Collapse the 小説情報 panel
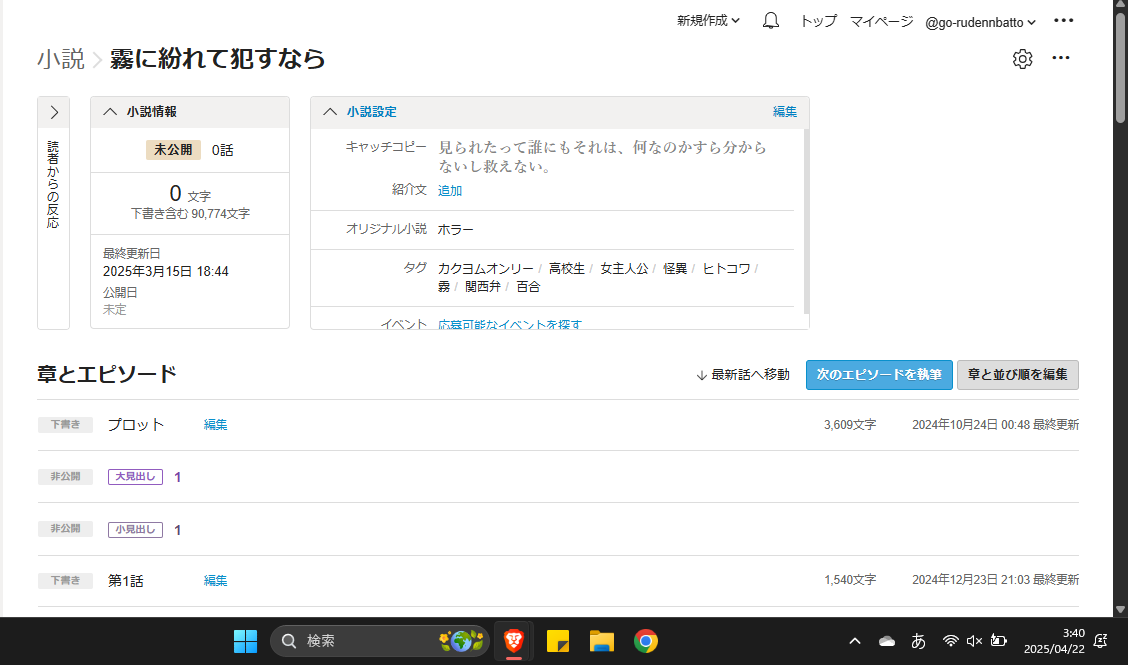This screenshot has height=665, width=1128. coord(111,112)
